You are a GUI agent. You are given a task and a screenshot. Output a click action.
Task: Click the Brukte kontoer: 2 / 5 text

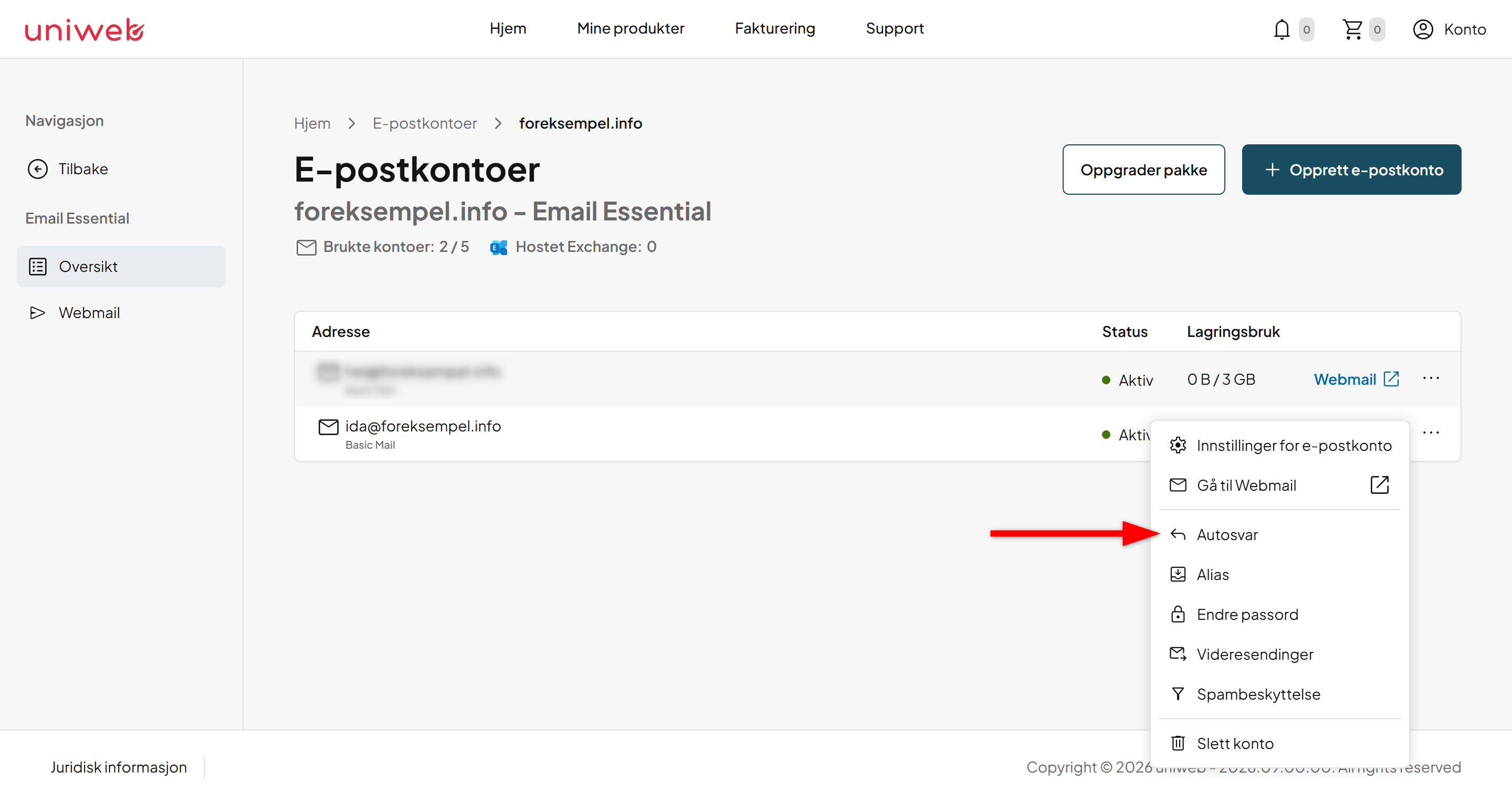(396, 247)
